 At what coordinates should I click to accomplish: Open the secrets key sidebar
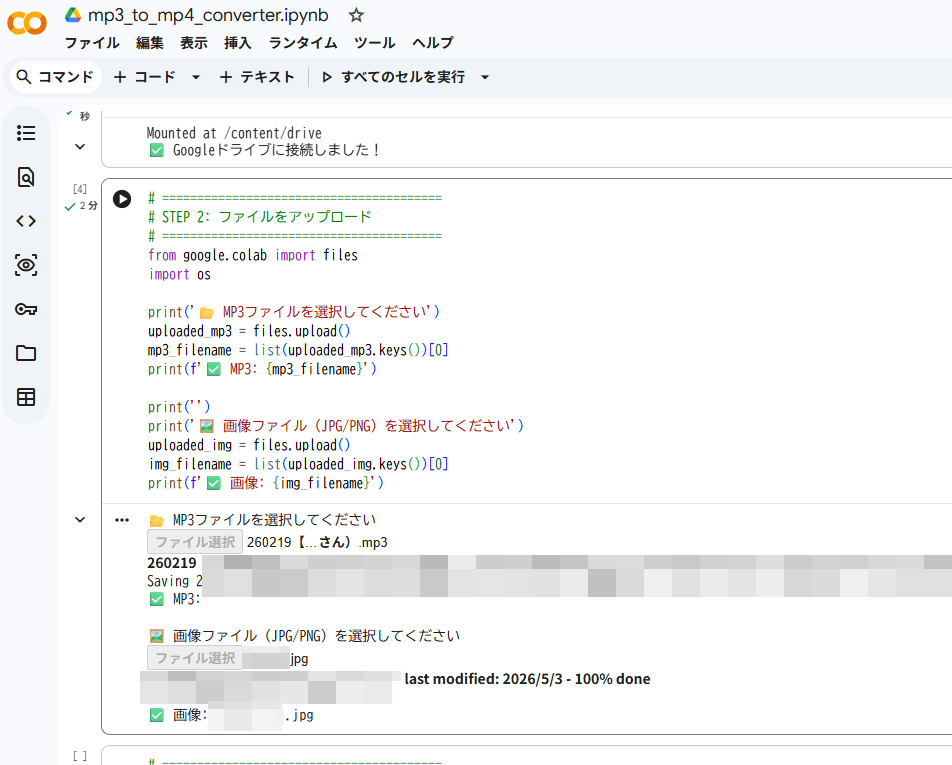coord(26,309)
